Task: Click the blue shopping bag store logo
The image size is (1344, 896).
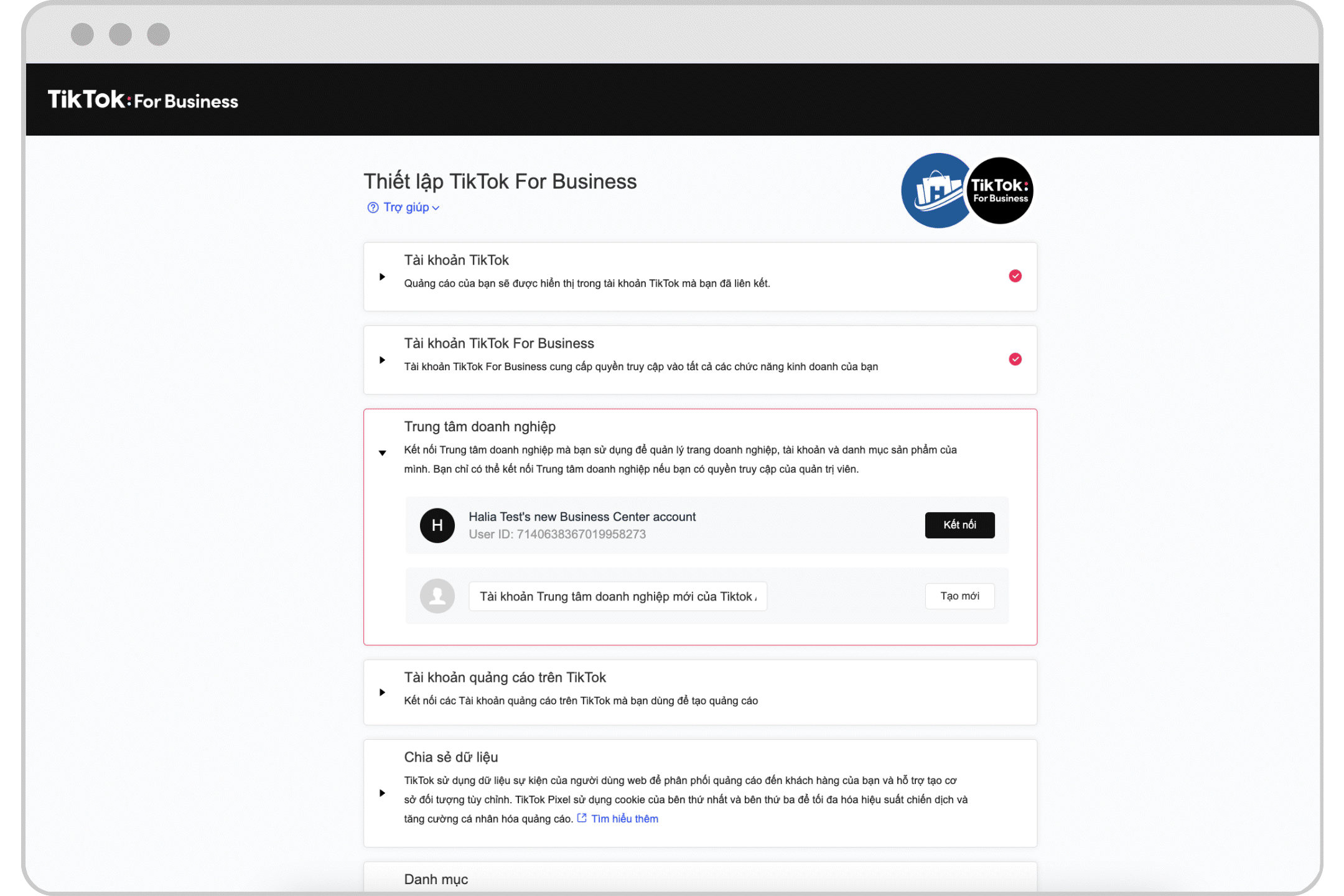Action: (935, 190)
